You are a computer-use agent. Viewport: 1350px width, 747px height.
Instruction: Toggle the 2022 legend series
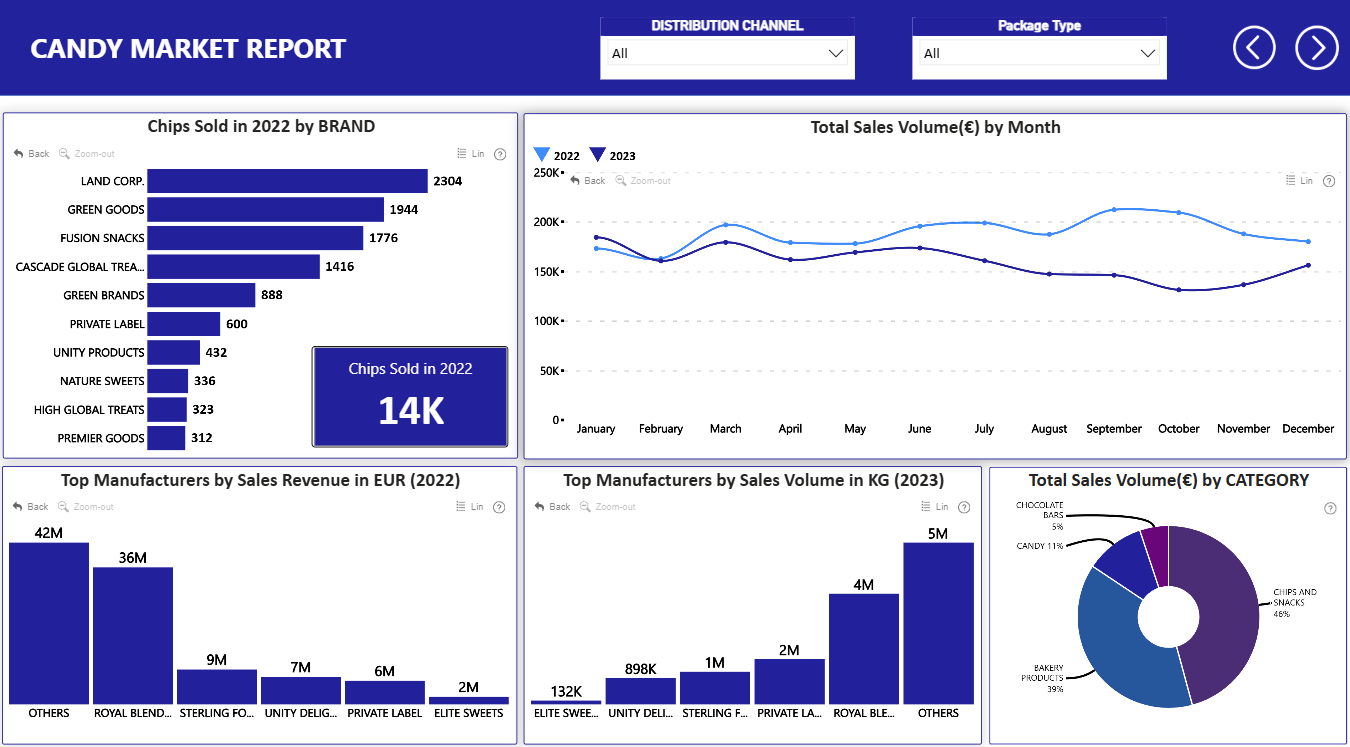coord(556,155)
